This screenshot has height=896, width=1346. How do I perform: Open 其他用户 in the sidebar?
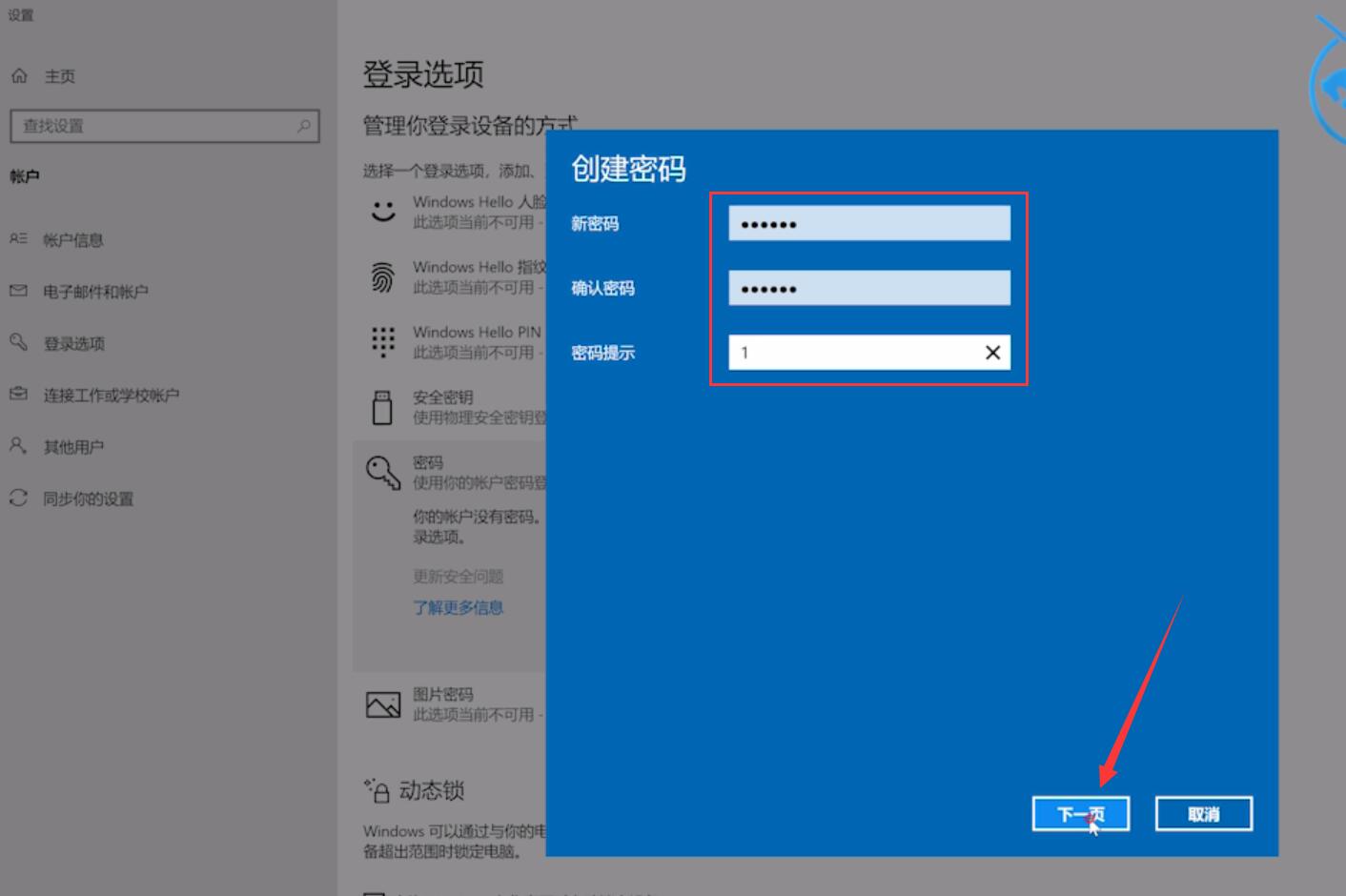coord(73,447)
